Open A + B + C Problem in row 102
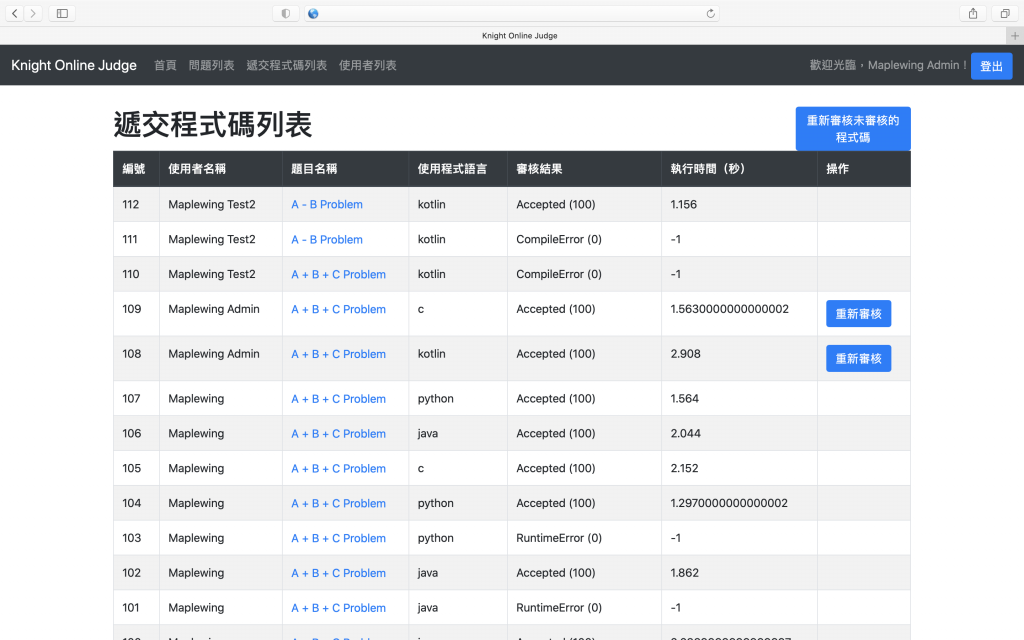The width and height of the screenshot is (1024, 640). point(338,573)
